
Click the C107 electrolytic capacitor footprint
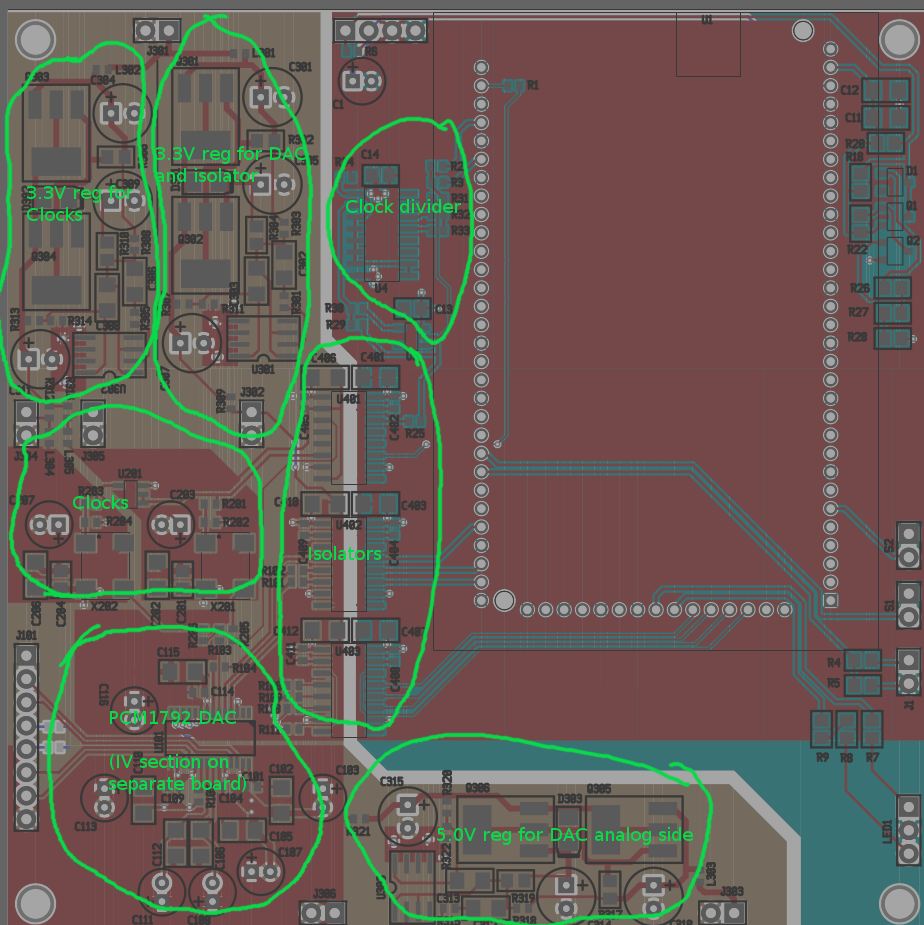pos(260,871)
